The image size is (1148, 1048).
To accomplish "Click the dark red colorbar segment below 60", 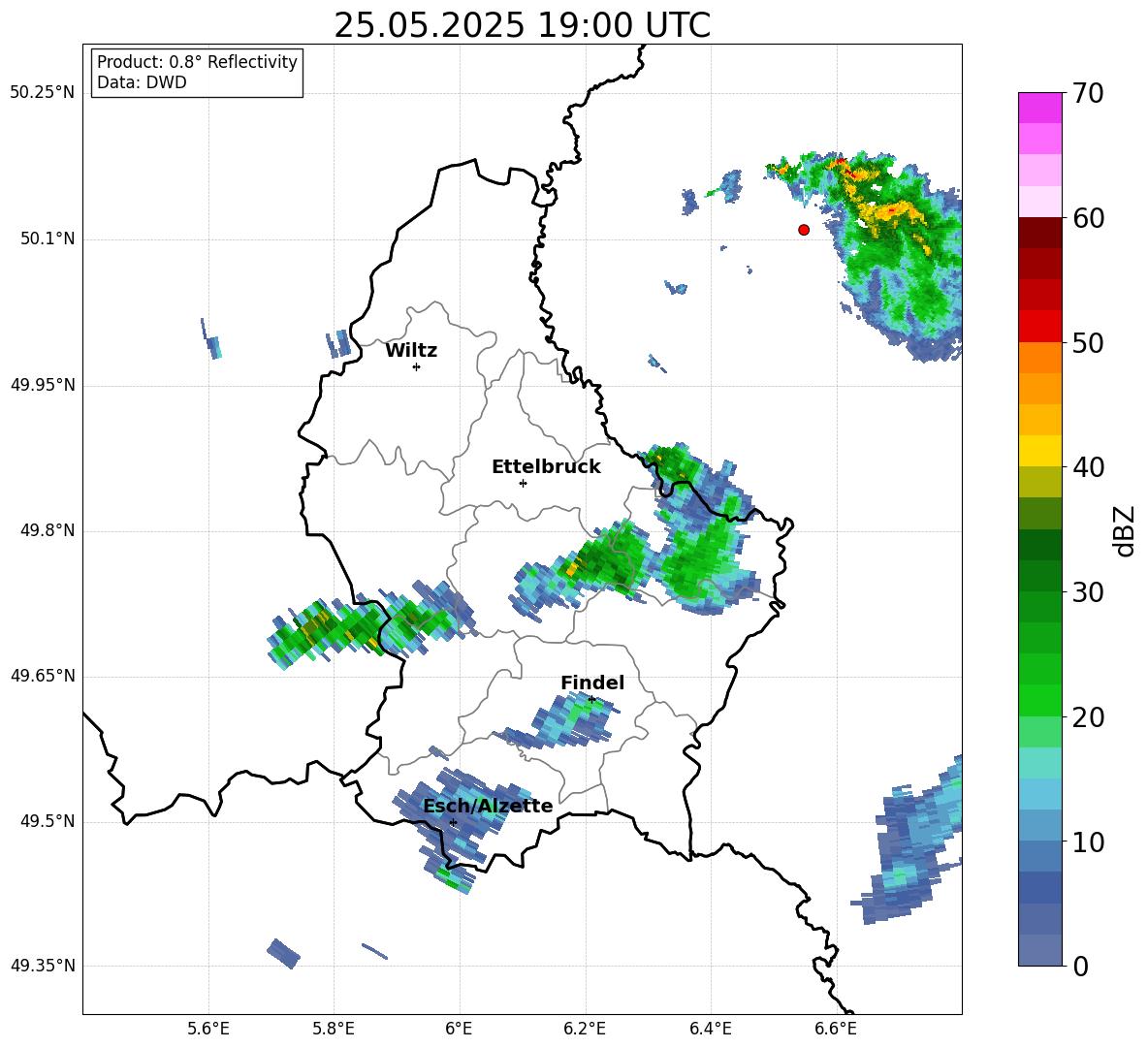I will (x=1039, y=232).
